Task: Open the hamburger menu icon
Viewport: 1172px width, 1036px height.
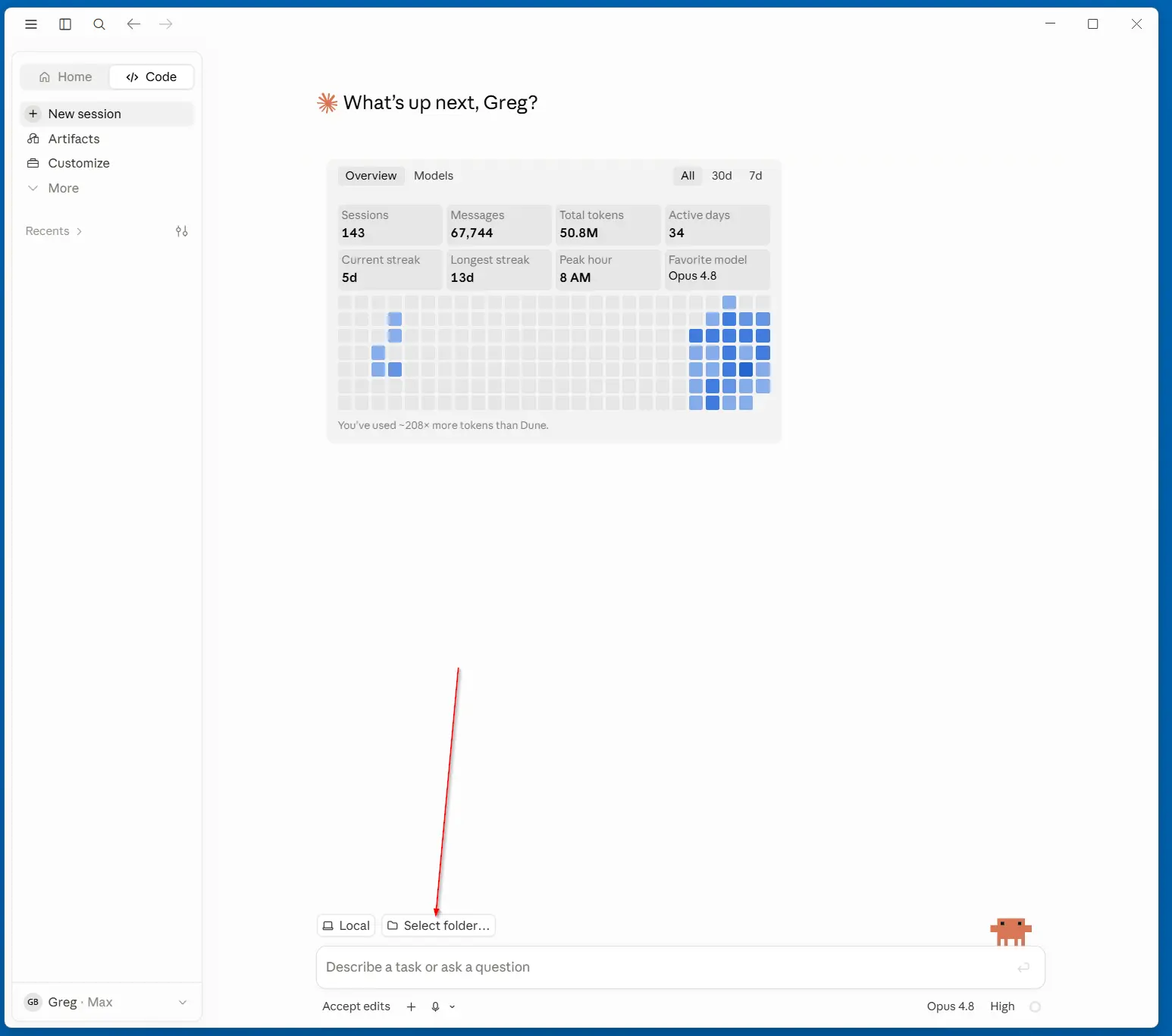Action: [31, 24]
